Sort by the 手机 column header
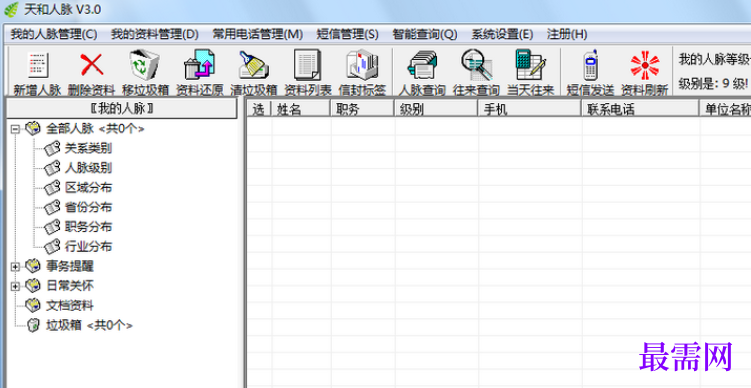The width and height of the screenshot is (751, 388). click(529, 109)
